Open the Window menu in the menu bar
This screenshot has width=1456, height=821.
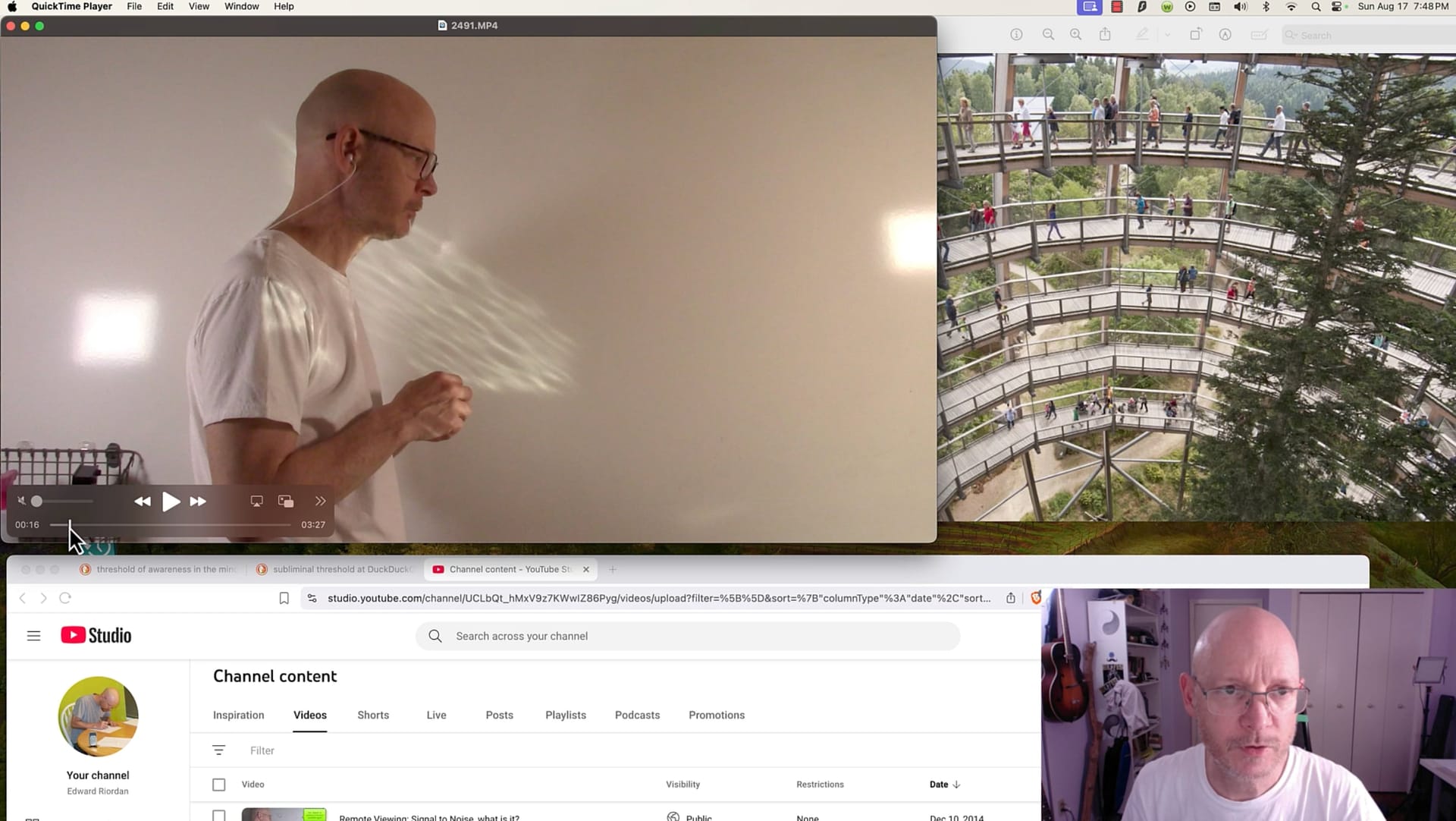(241, 6)
